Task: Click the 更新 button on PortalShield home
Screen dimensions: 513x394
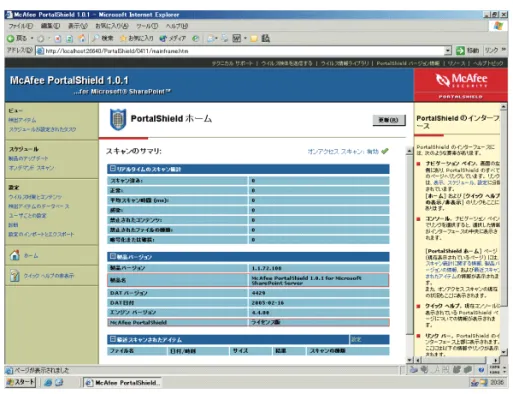Action: coord(389,120)
